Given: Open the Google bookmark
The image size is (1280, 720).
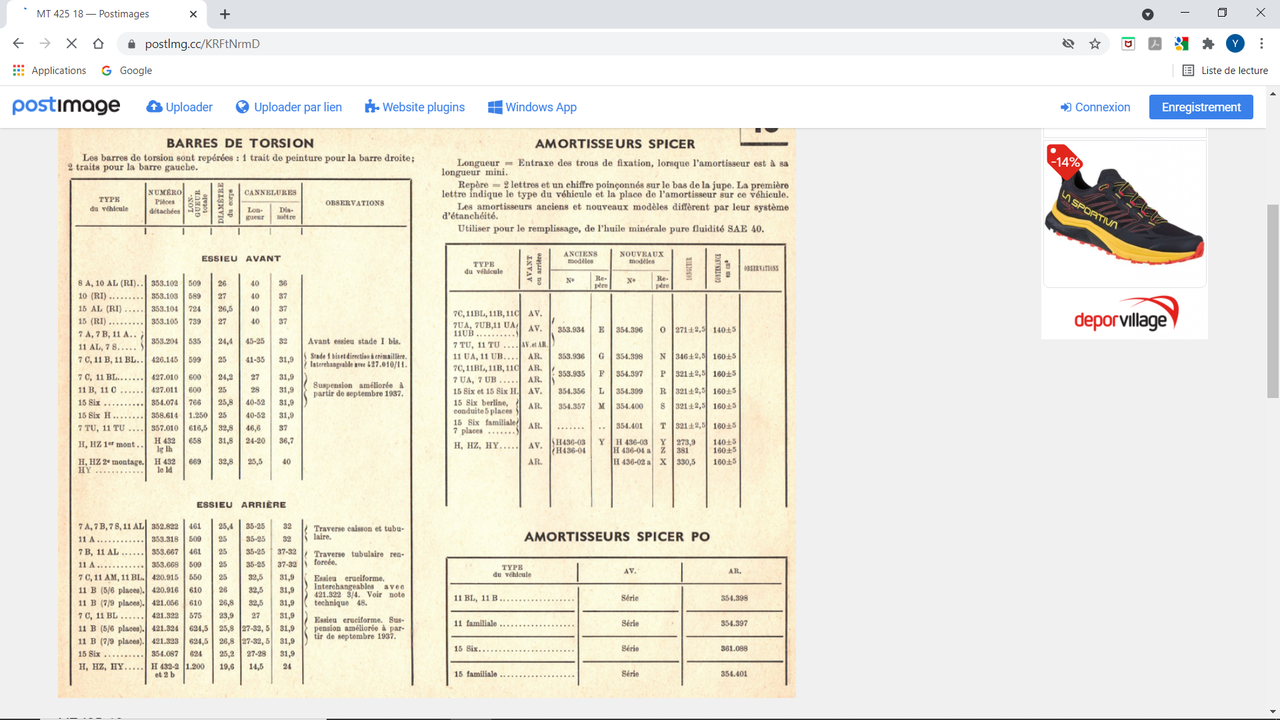Looking at the screenshot, I should click(x=127, y=71).
